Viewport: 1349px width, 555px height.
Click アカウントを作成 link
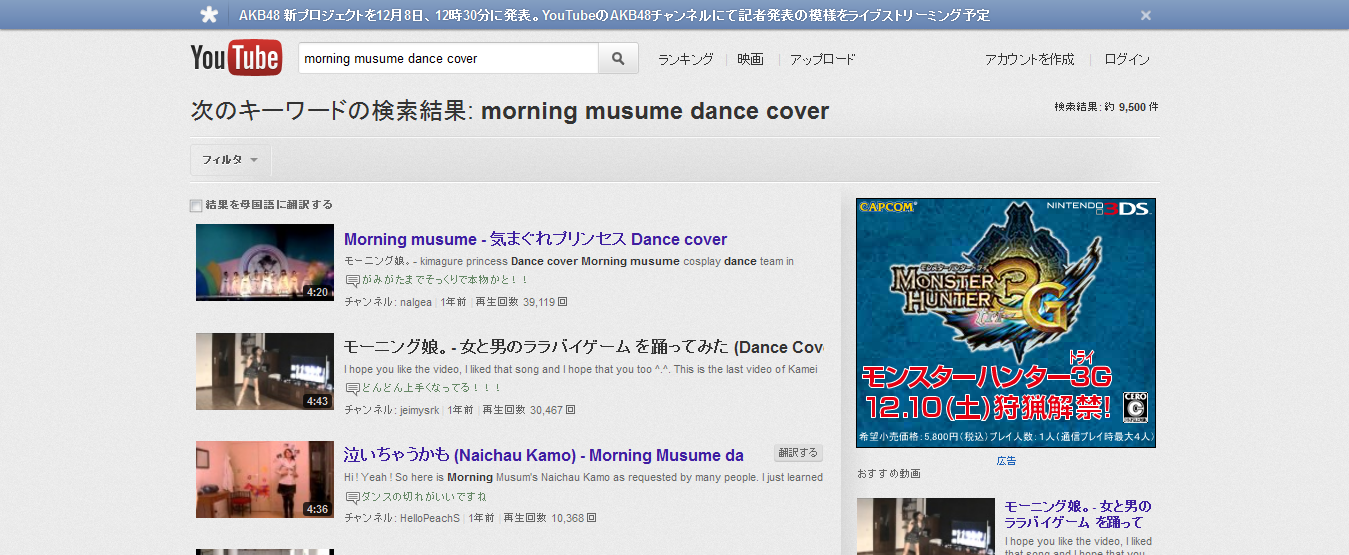1029,59
